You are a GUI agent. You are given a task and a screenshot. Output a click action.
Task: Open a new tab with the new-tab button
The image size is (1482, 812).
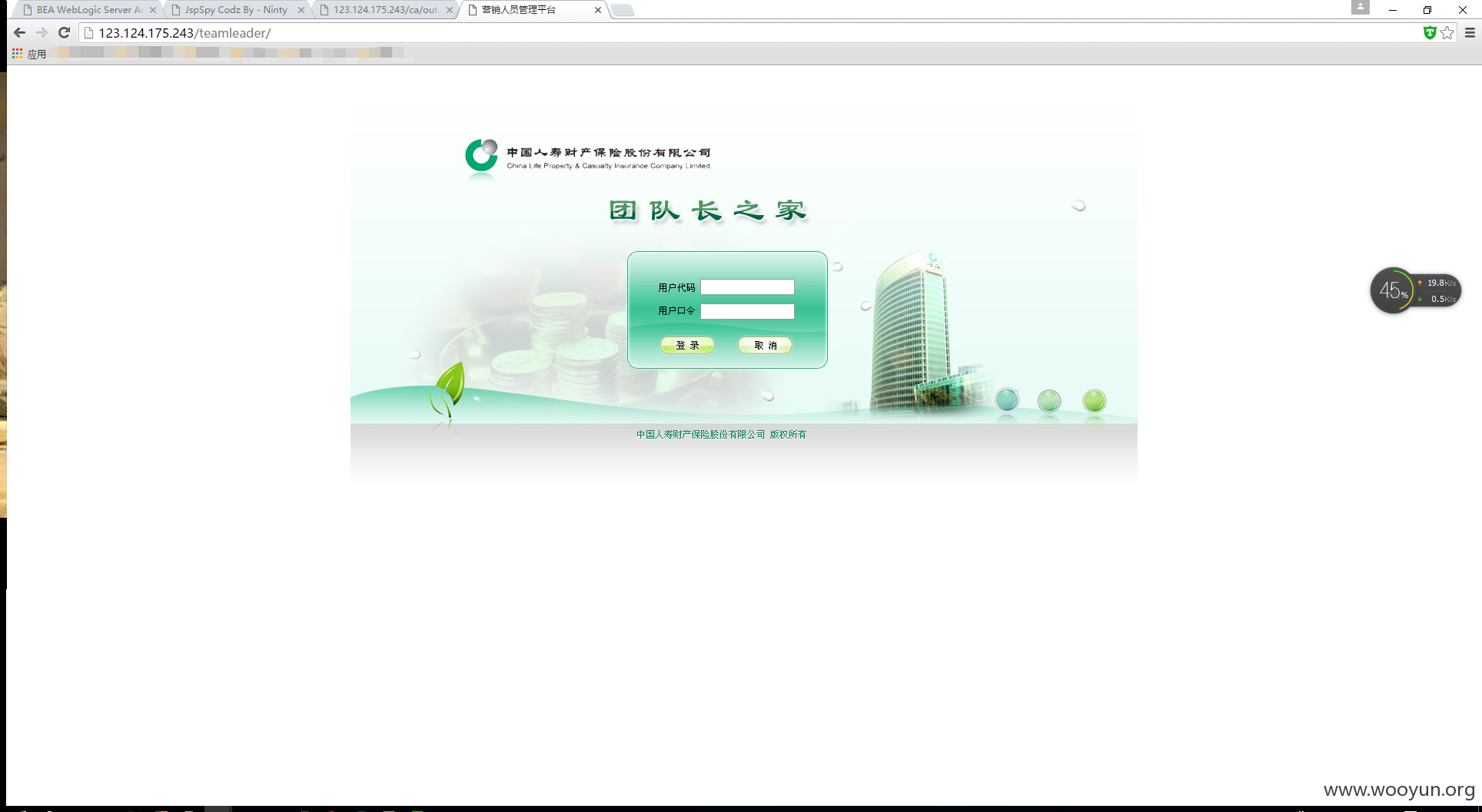click(623, 10)
